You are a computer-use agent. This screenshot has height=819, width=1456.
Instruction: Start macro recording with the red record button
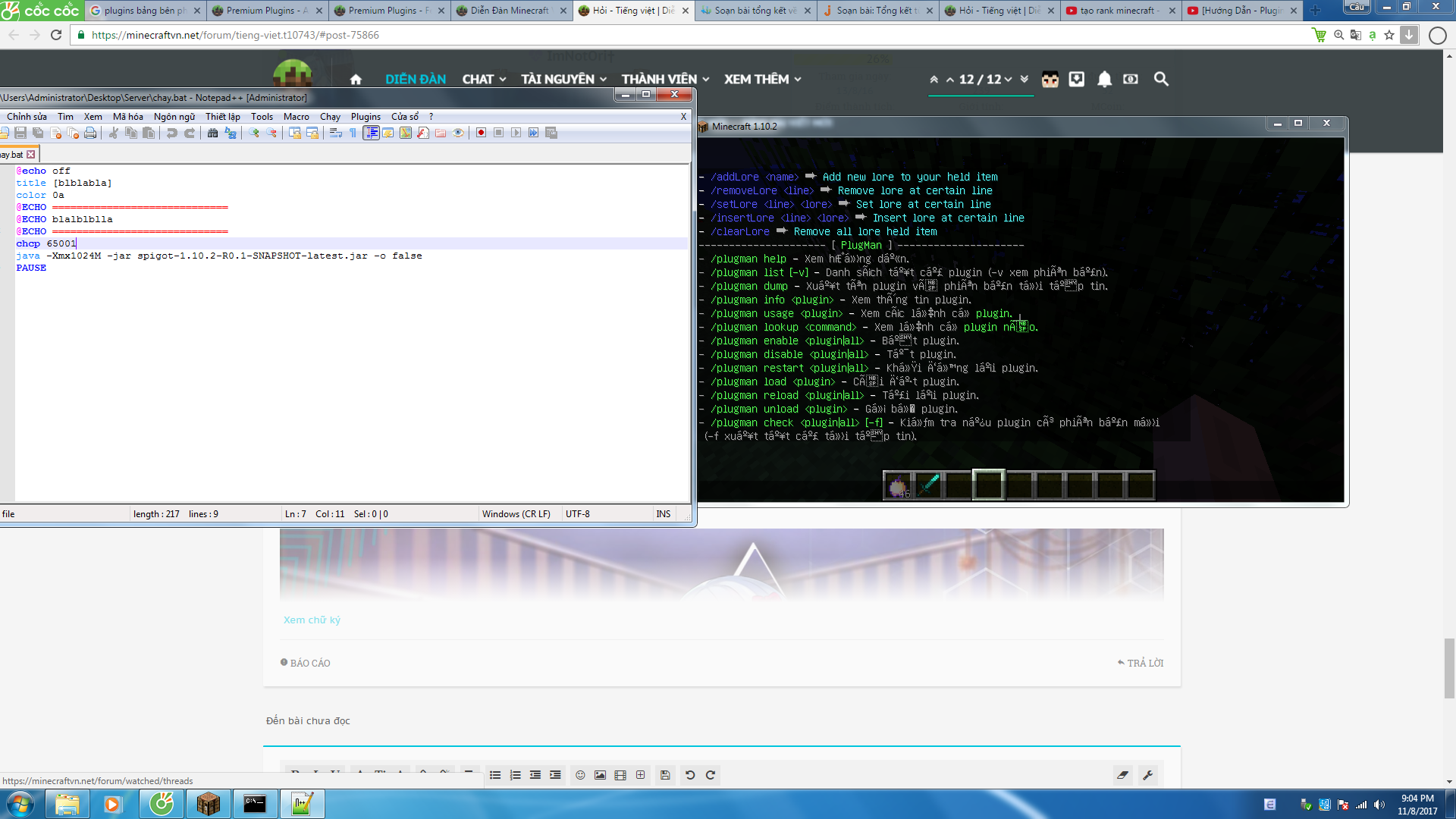[481, 133]
